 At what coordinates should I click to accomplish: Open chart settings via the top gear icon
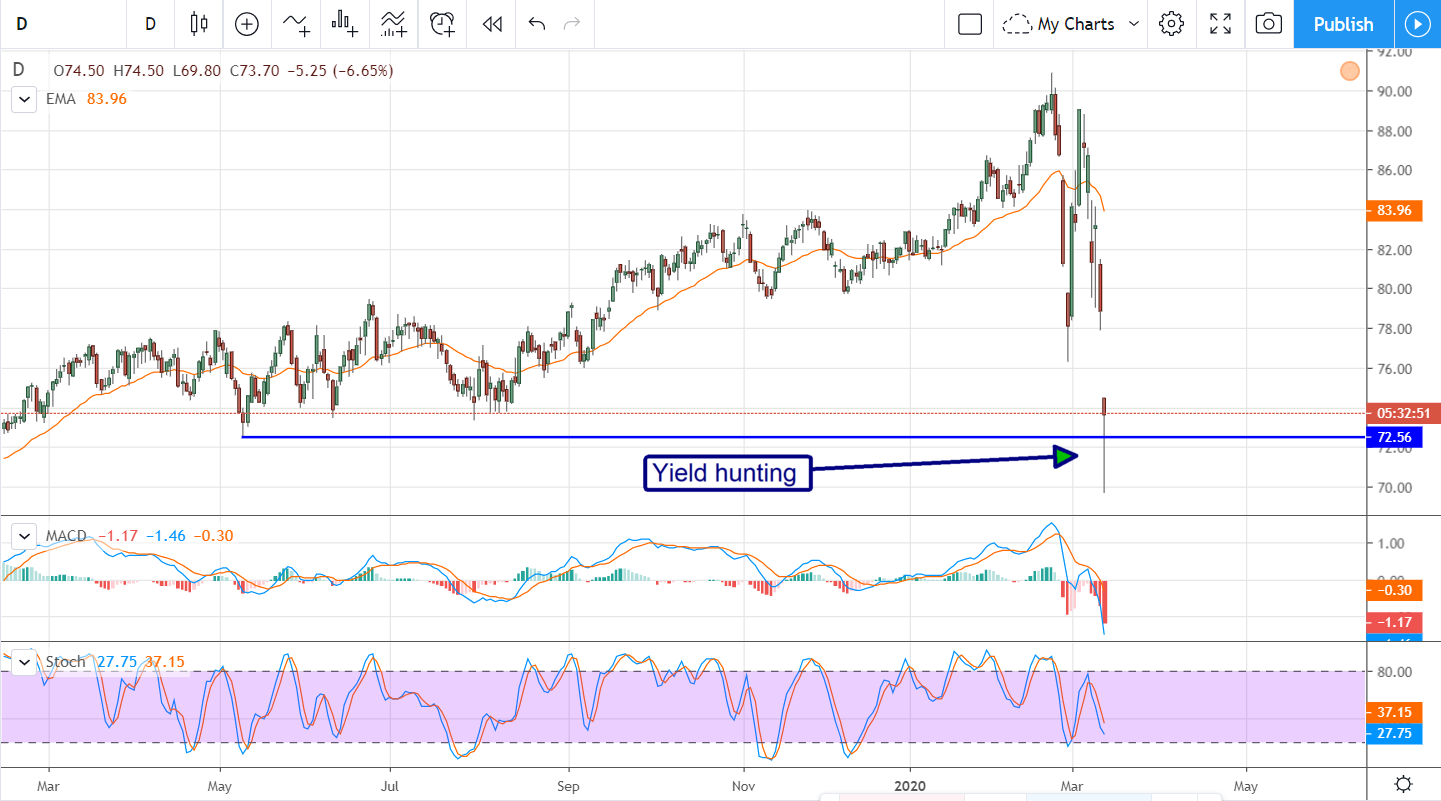coord(1172,24)
